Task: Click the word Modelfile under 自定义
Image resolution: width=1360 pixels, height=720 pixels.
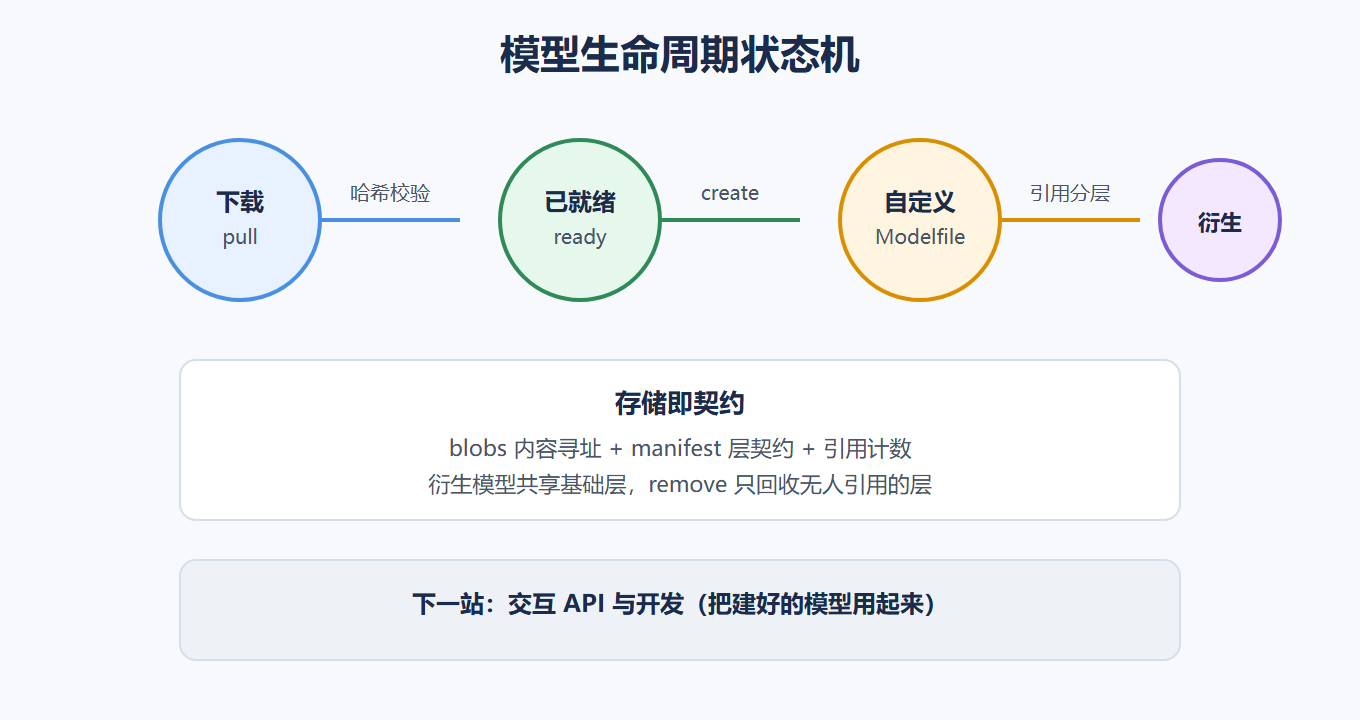Action: [920, 237]
